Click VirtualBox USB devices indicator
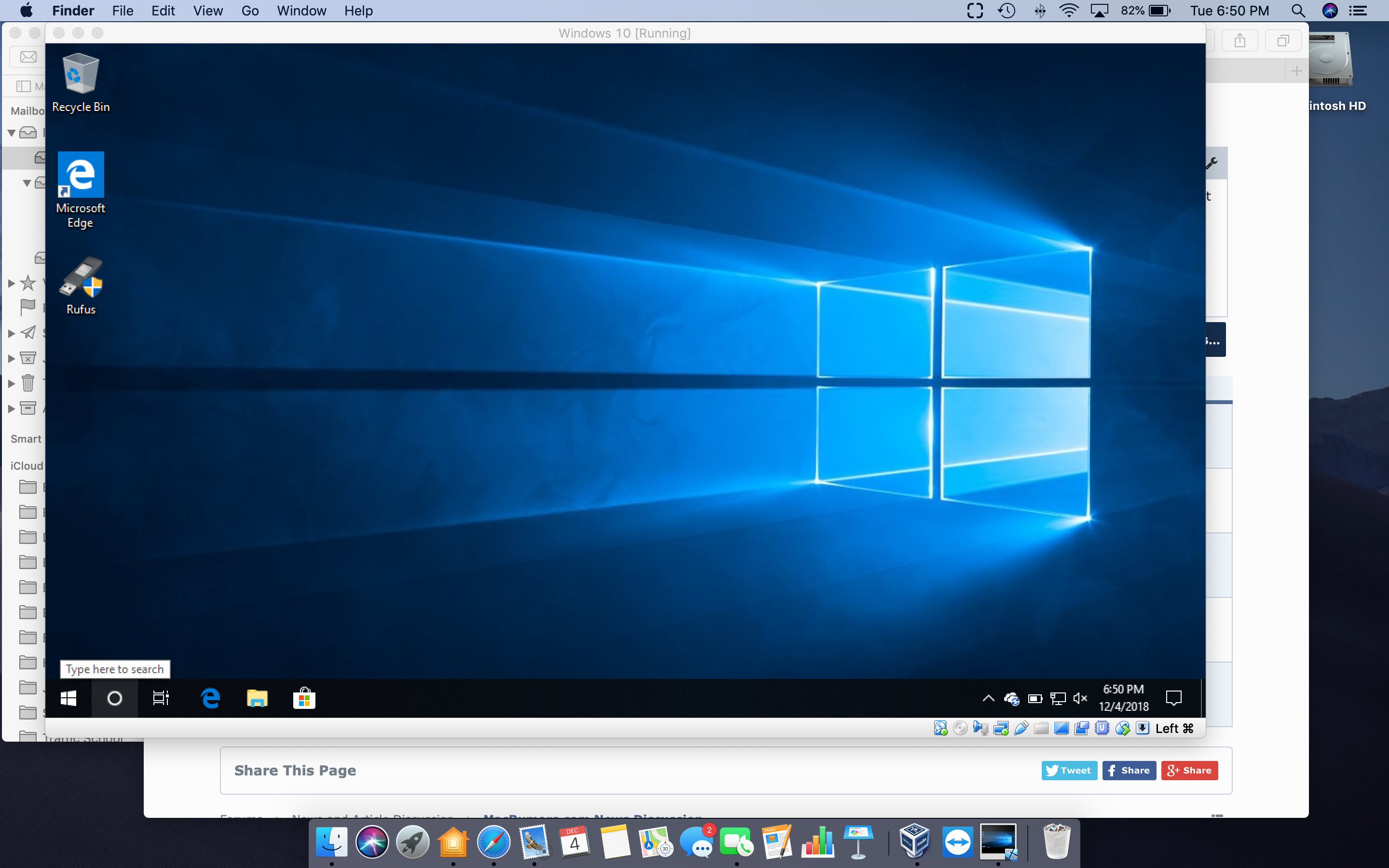Viewport: 1389px width, 868px height. [1021, 729]
